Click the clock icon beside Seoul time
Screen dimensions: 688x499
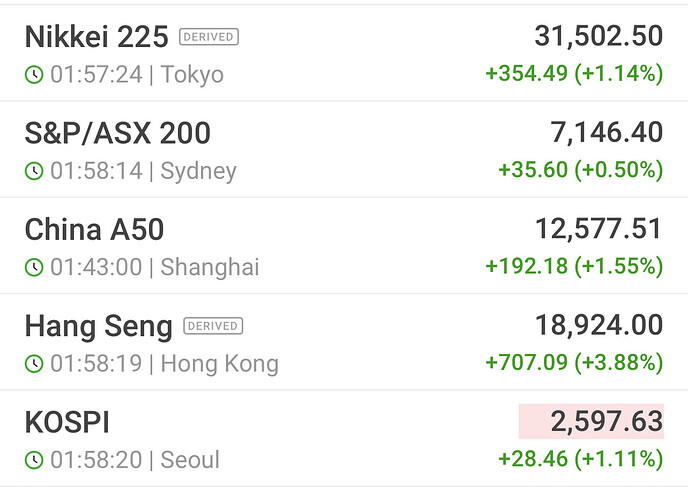coord(35,460)
